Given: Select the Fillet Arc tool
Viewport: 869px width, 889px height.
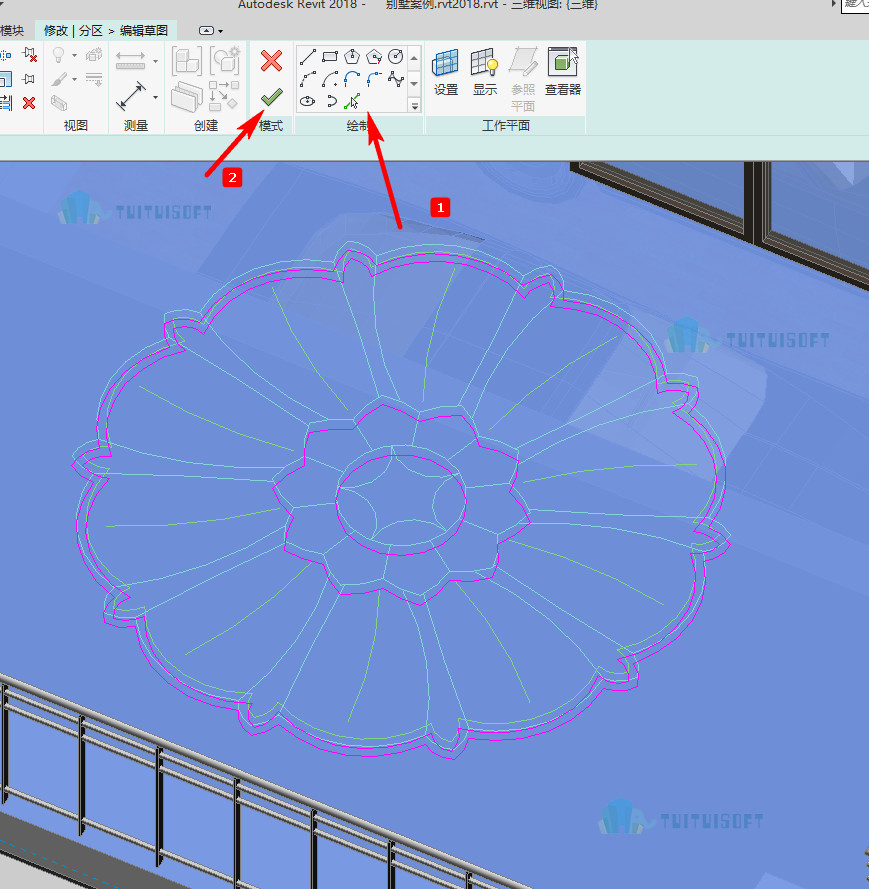Looking at the screenshot, I should pos(374,79).
